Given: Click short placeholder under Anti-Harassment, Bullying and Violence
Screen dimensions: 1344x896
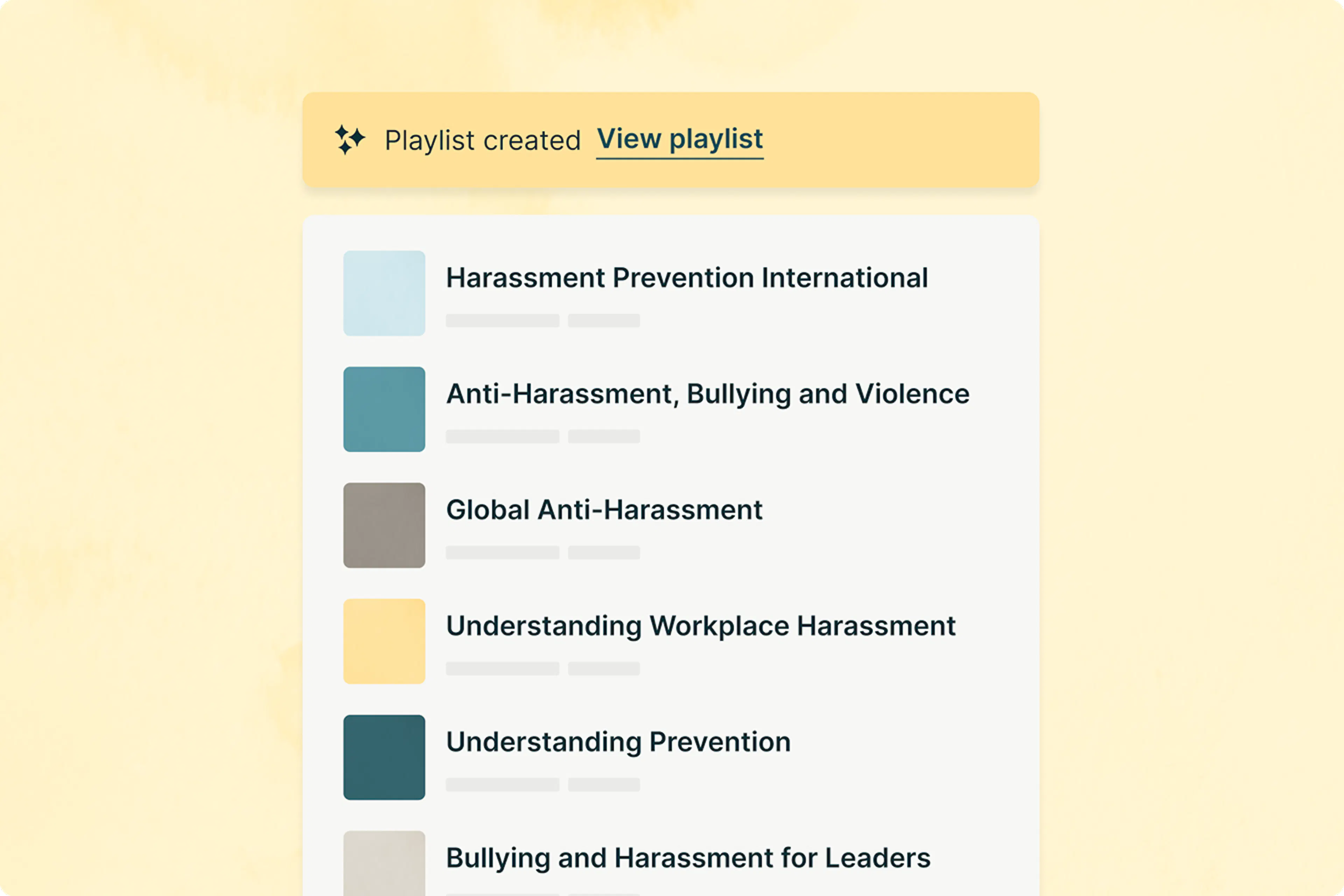Looking at the screenshot, I should [603, 436].
